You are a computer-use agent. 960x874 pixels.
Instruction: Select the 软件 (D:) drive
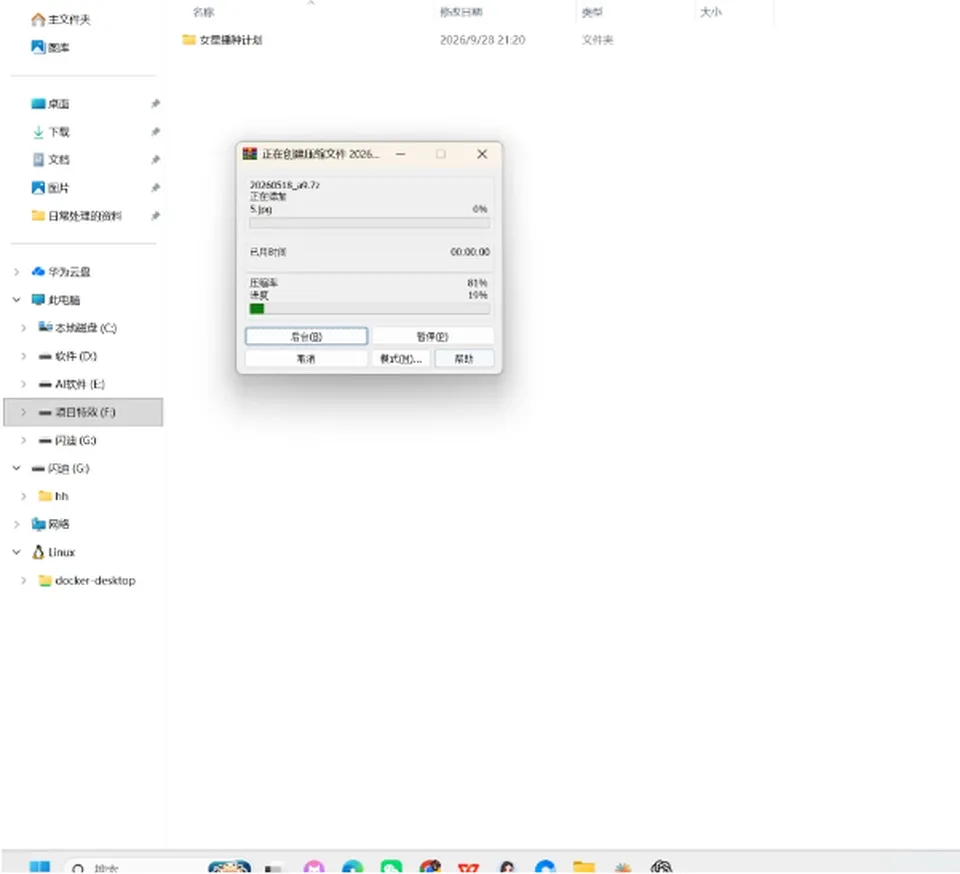(x=67, y=356)
